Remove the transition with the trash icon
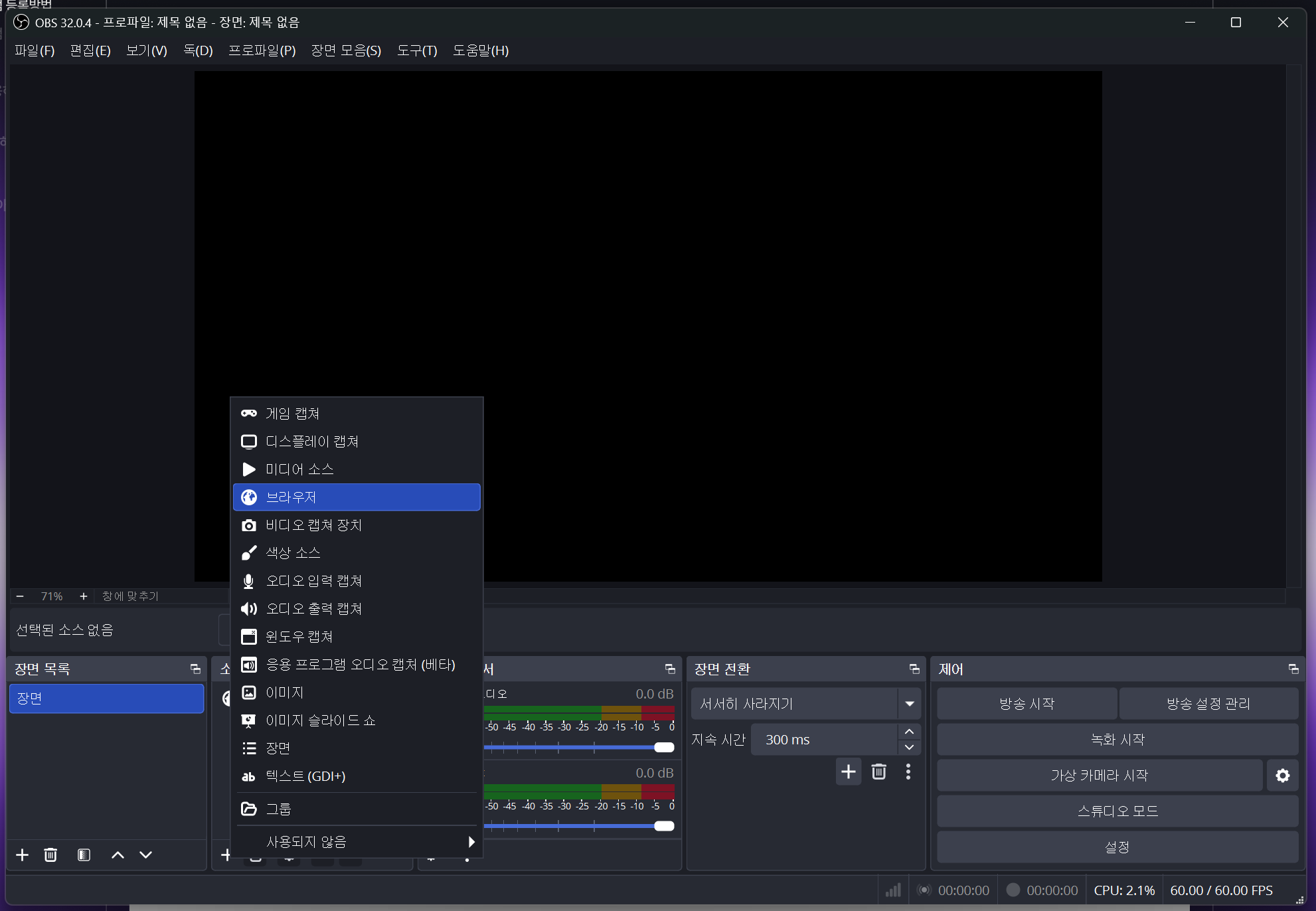1316x911 pixels. coord(878,772)
